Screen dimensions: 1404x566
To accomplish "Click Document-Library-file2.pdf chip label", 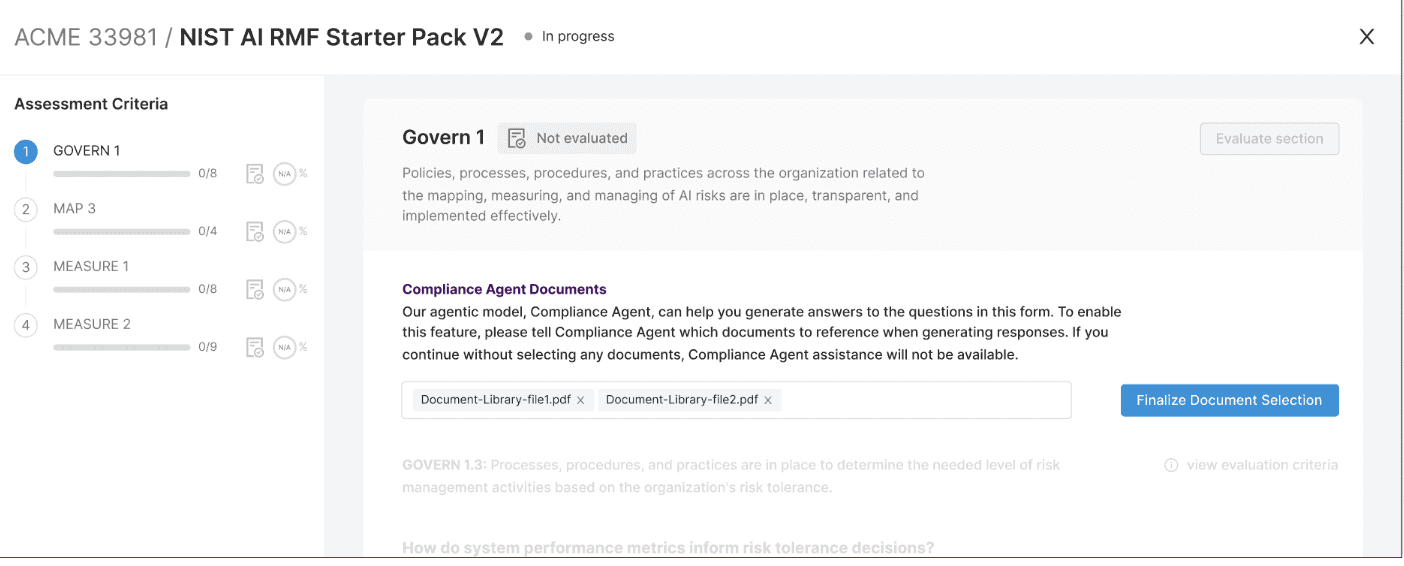I will [682, 400].
